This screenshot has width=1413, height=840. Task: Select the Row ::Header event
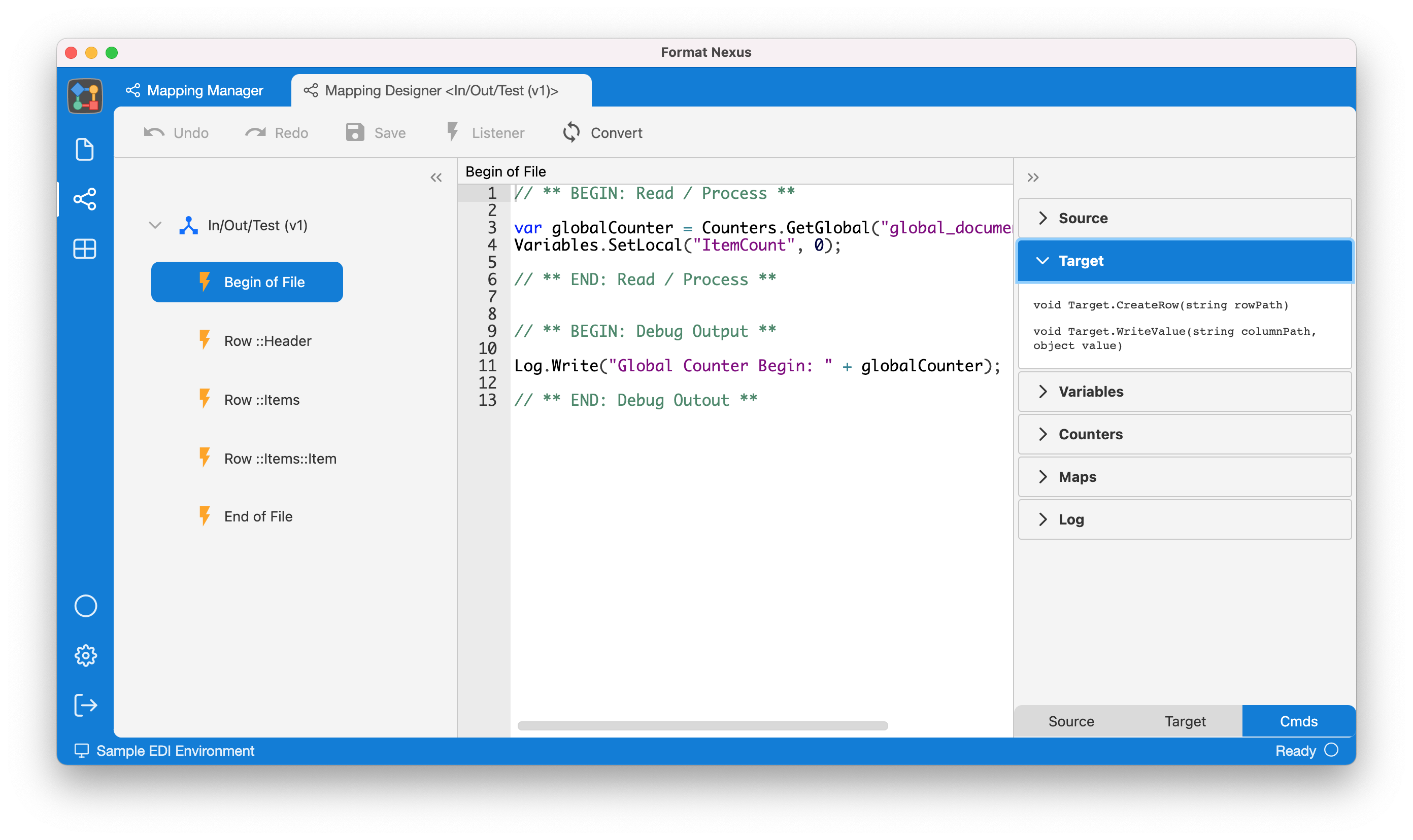[268, 341]
